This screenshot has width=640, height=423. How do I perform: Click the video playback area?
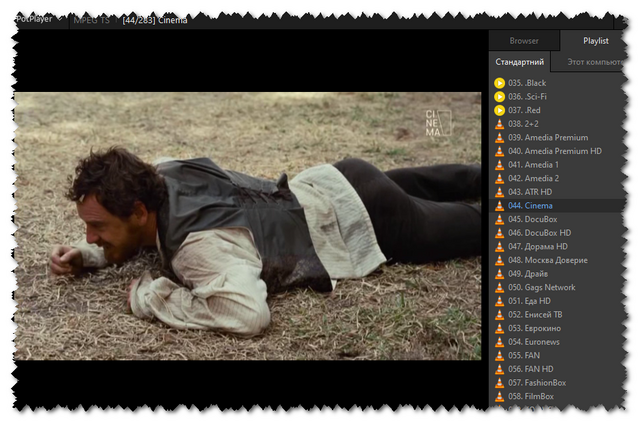point(248,226)
